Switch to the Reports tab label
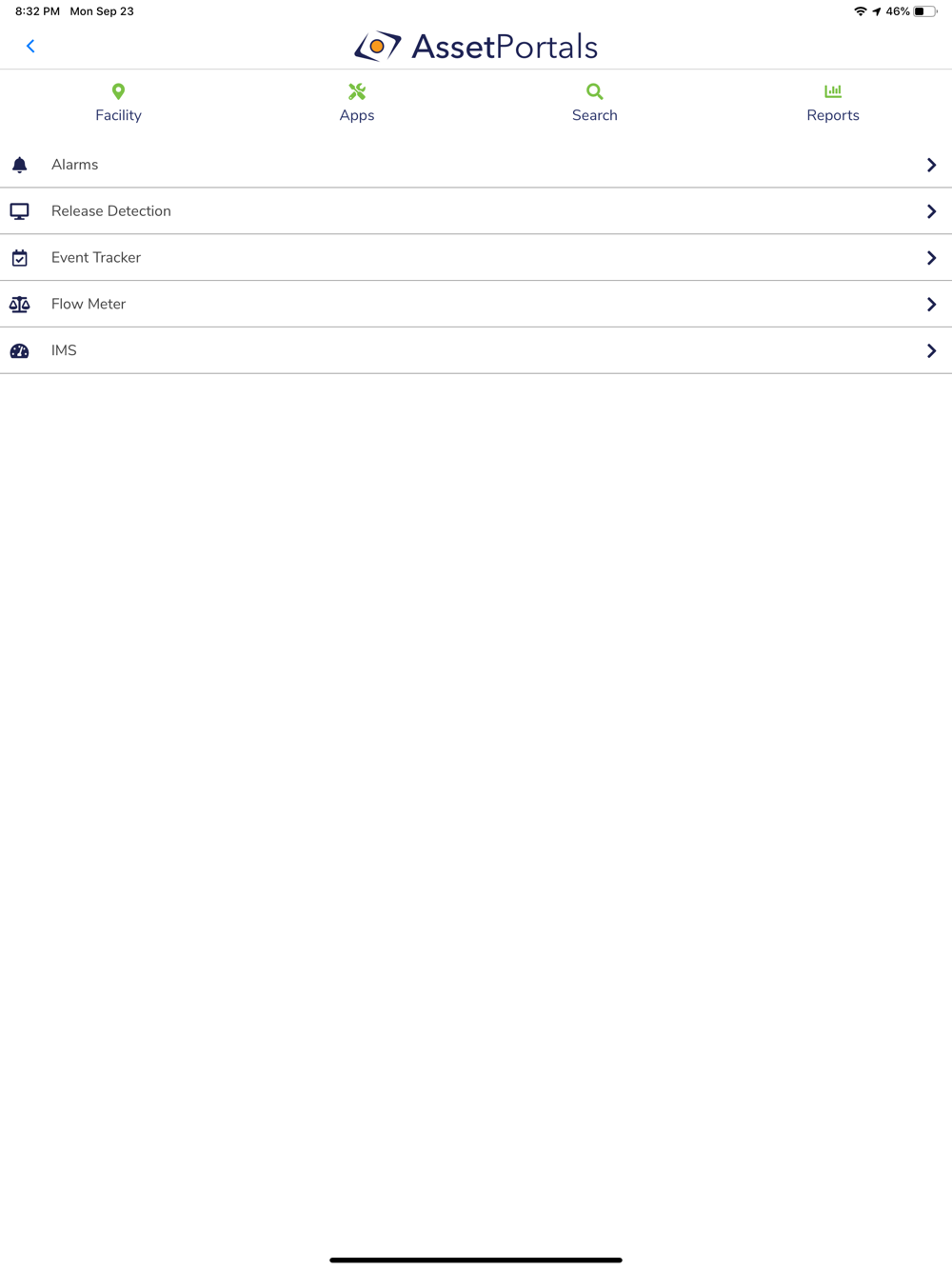 (833, 115)
